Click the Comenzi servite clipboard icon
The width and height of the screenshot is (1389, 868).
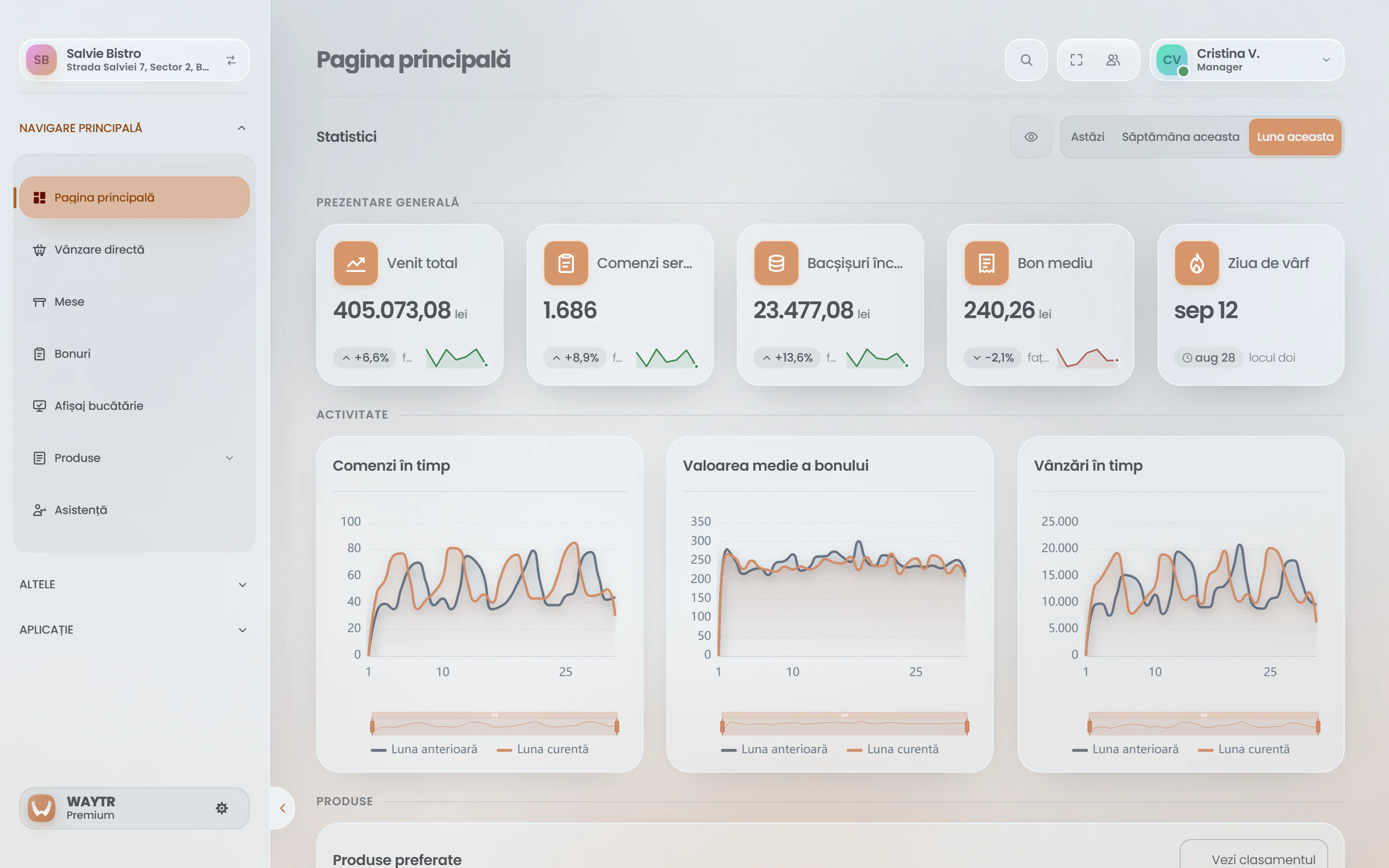(x=566, y=263)
